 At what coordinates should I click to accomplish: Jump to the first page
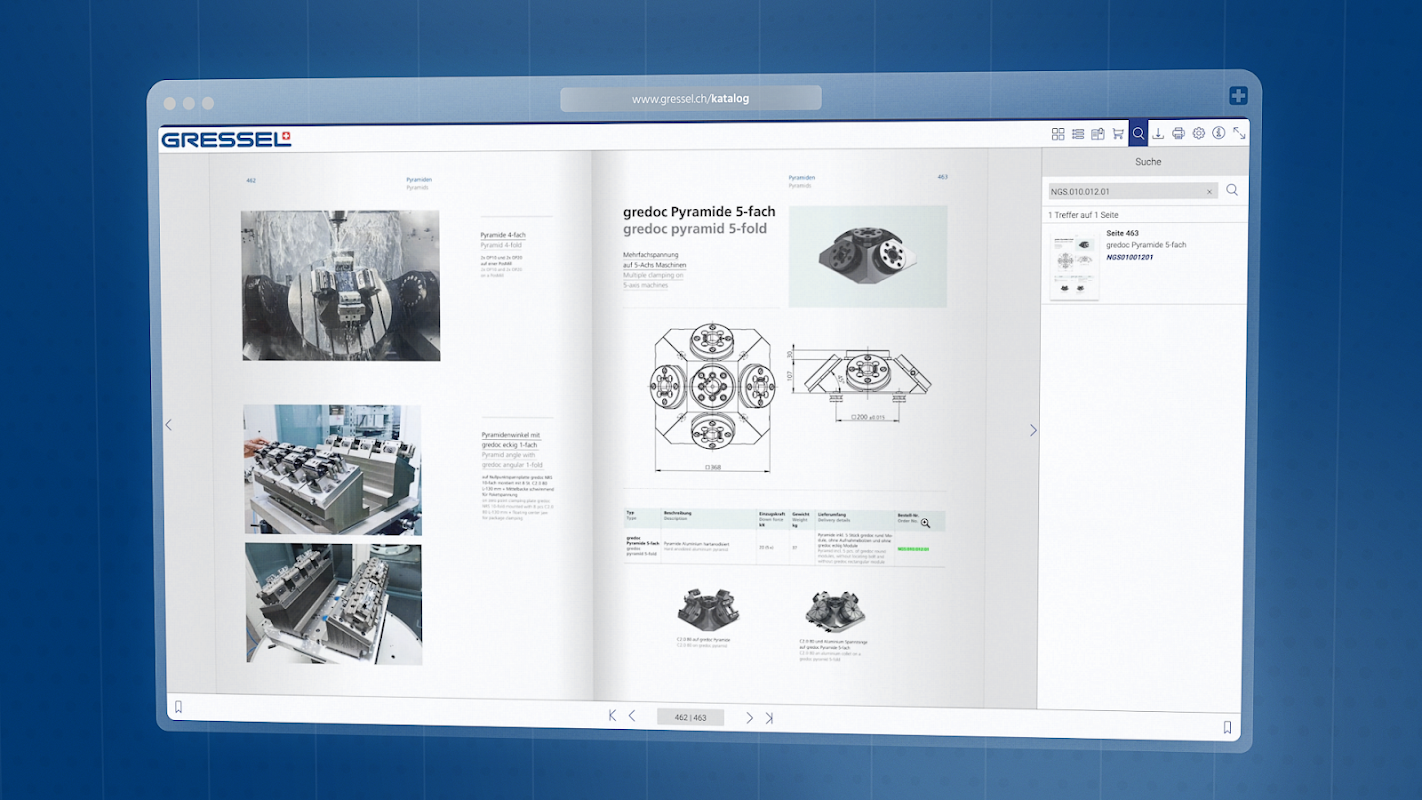(x=613, y=715)
